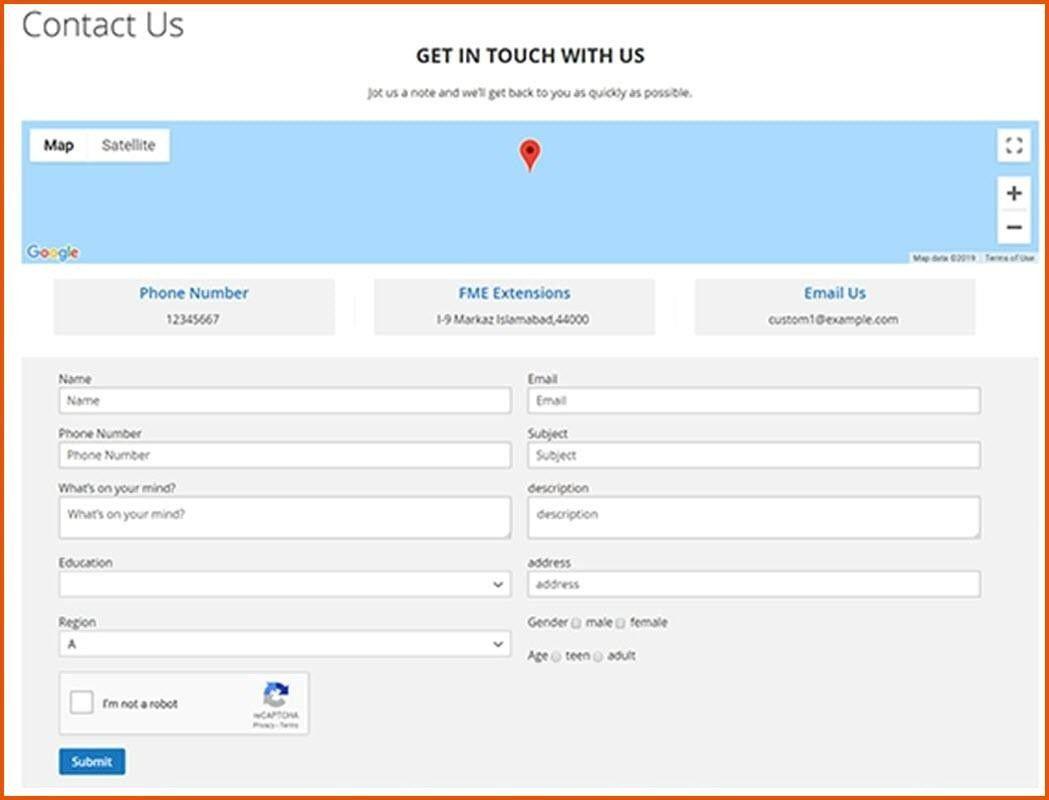Viewport: 1049px width, 800px height.
Task: Choose the adult age option
Action: 598,657
